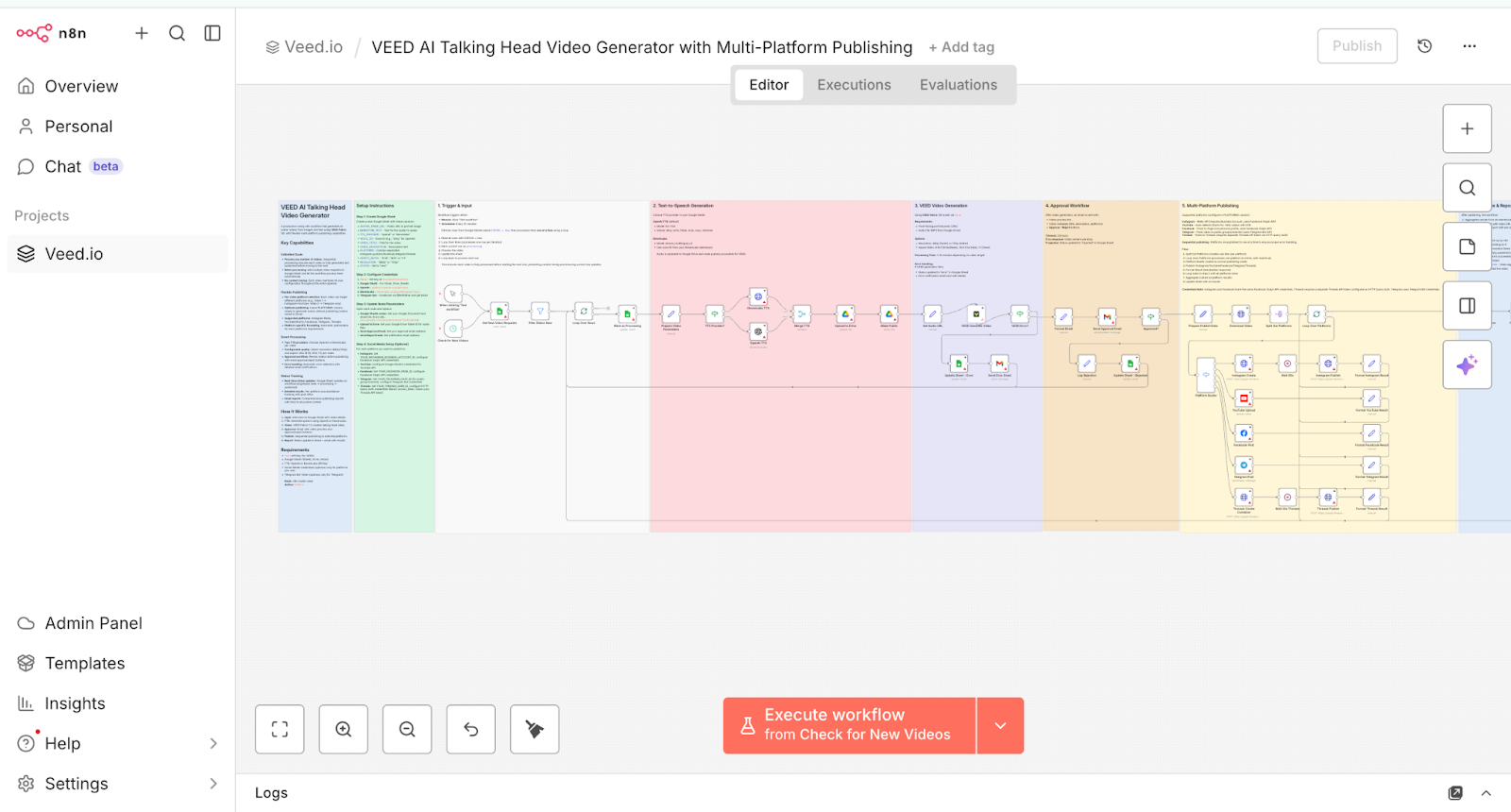Switch to the Executions tab
Image resolution: width=1511 pixels, height=812 pixels.
[854, 85]
